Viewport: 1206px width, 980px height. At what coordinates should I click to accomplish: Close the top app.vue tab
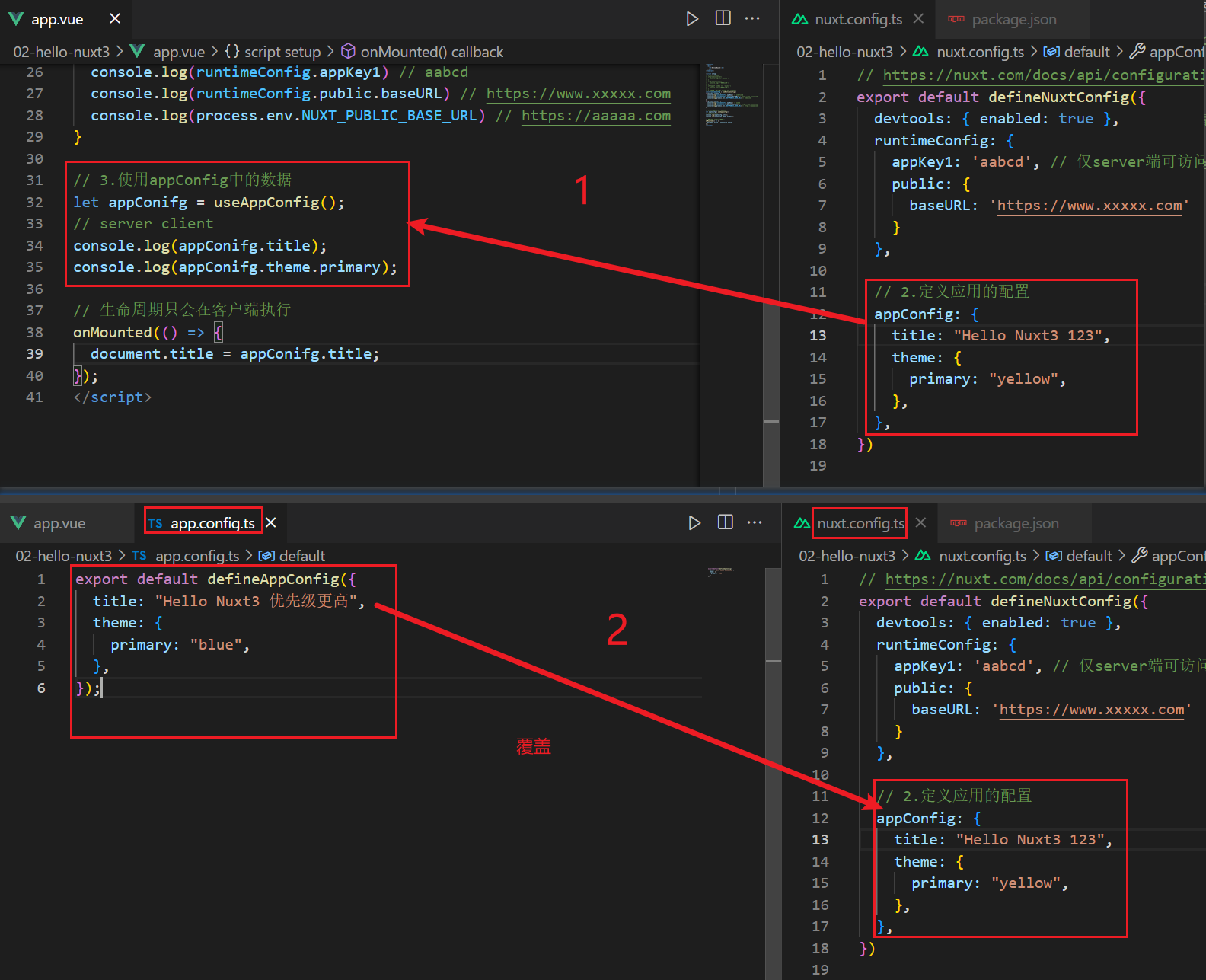coord(115,19)
